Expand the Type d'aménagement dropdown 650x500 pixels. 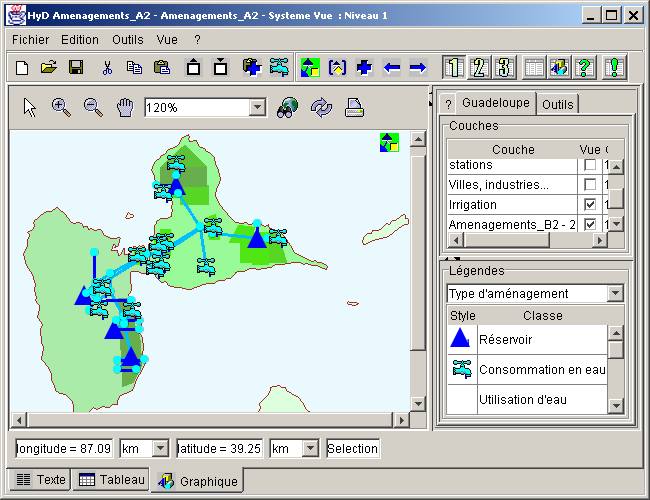[615, 294]
